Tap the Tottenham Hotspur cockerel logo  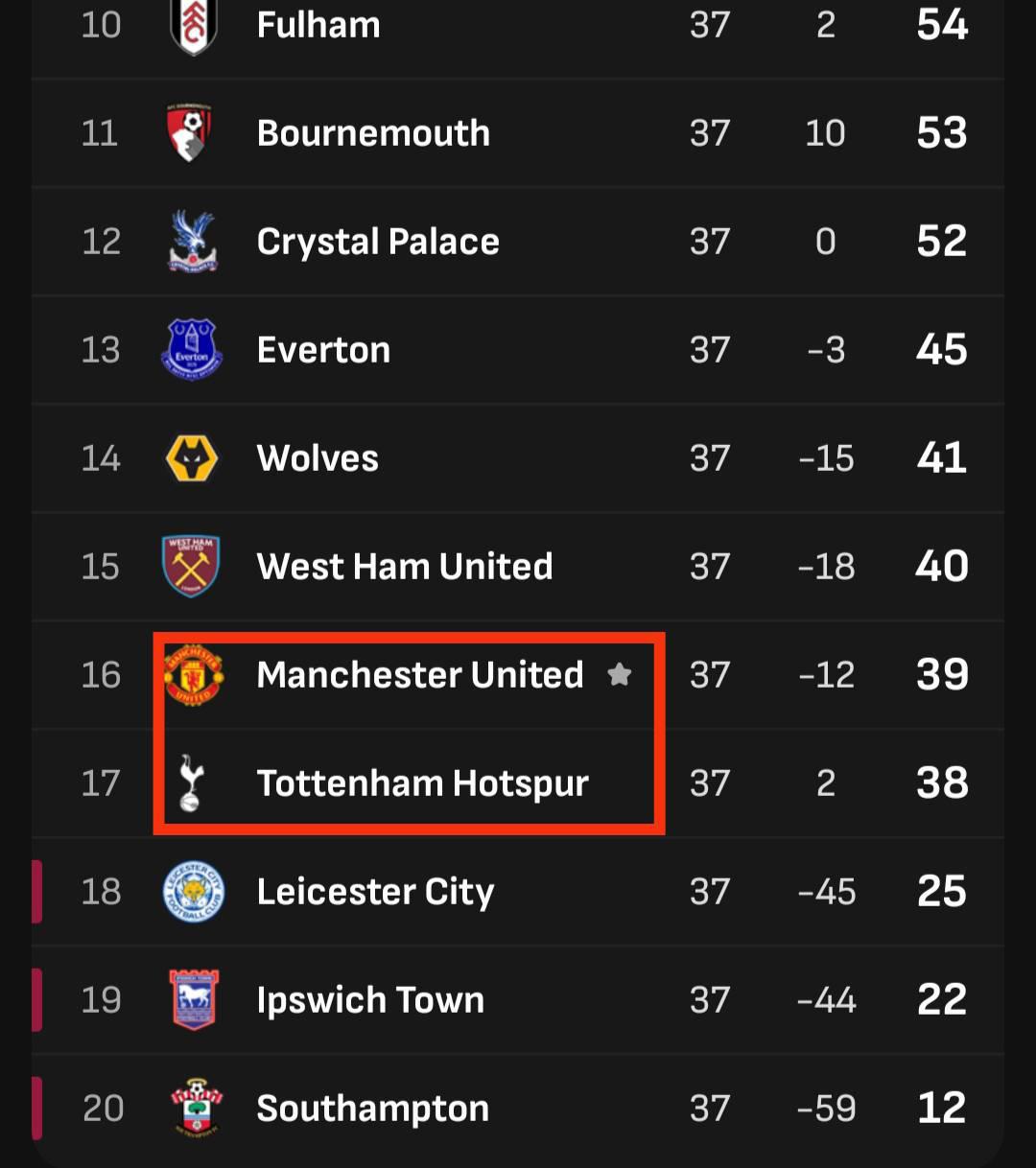(x=191, y=783)
